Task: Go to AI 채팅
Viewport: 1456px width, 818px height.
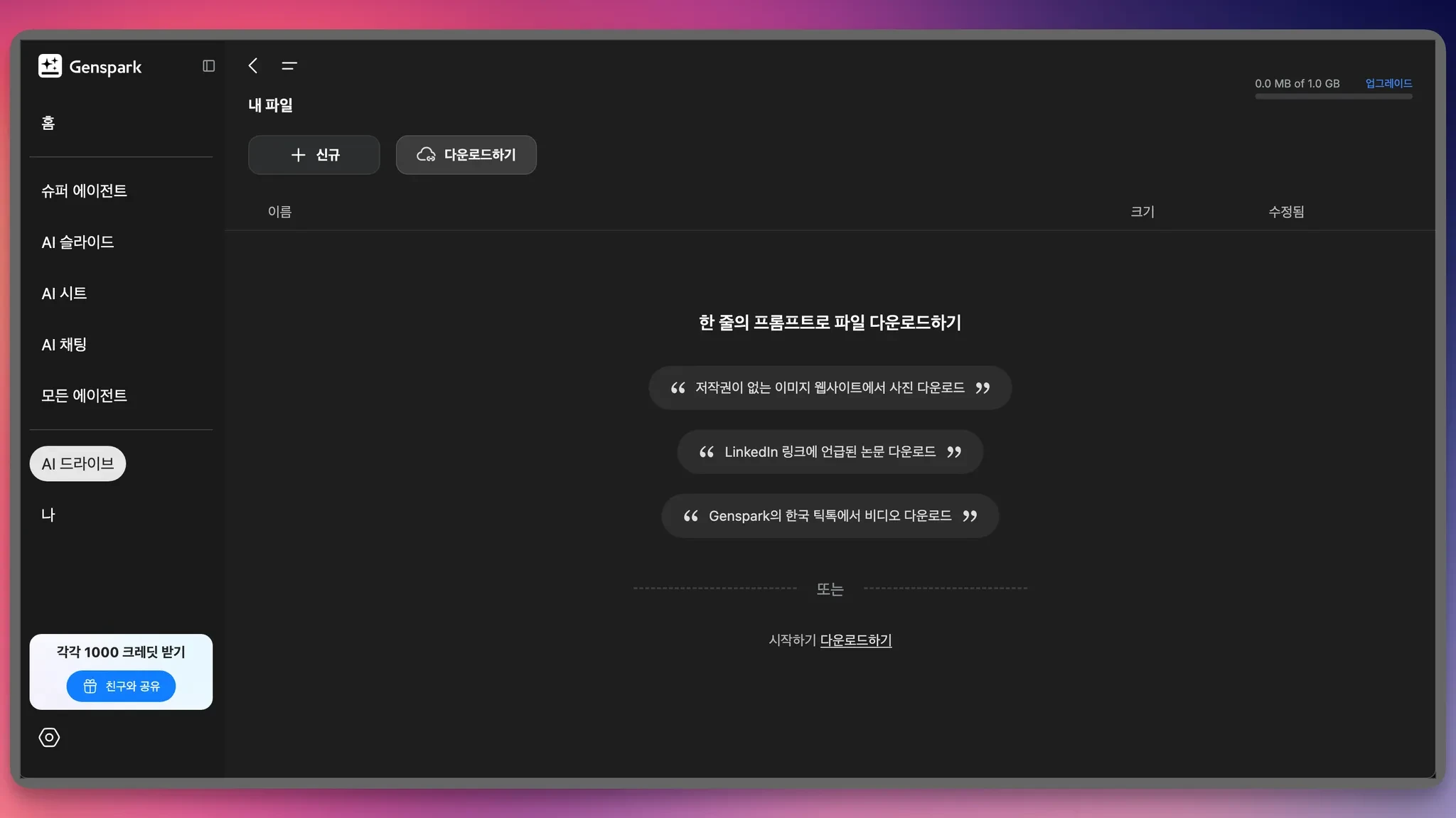Action: [x=64, y=344]
